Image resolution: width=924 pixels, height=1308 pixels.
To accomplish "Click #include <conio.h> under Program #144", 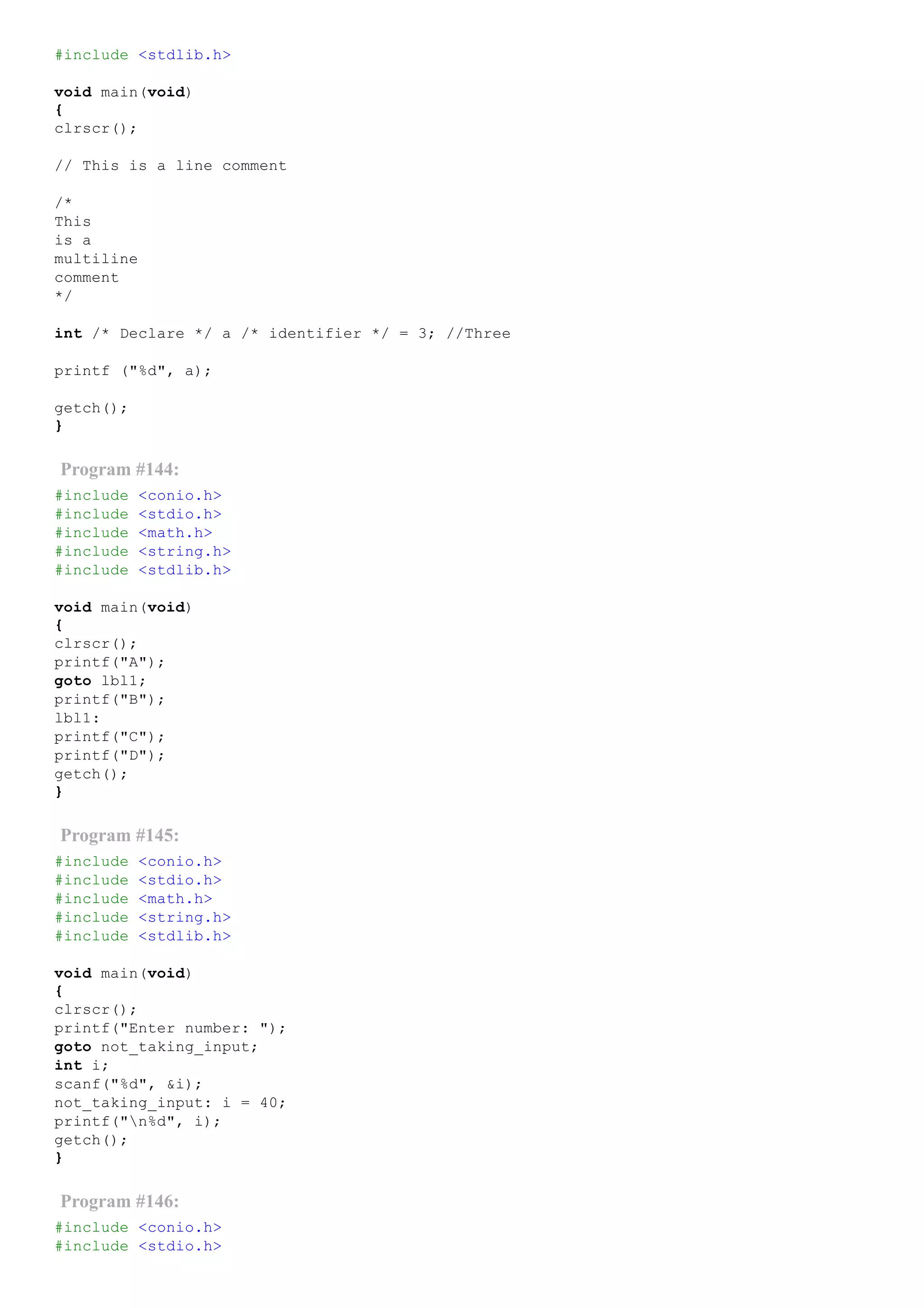I will (x=139, y=496).
